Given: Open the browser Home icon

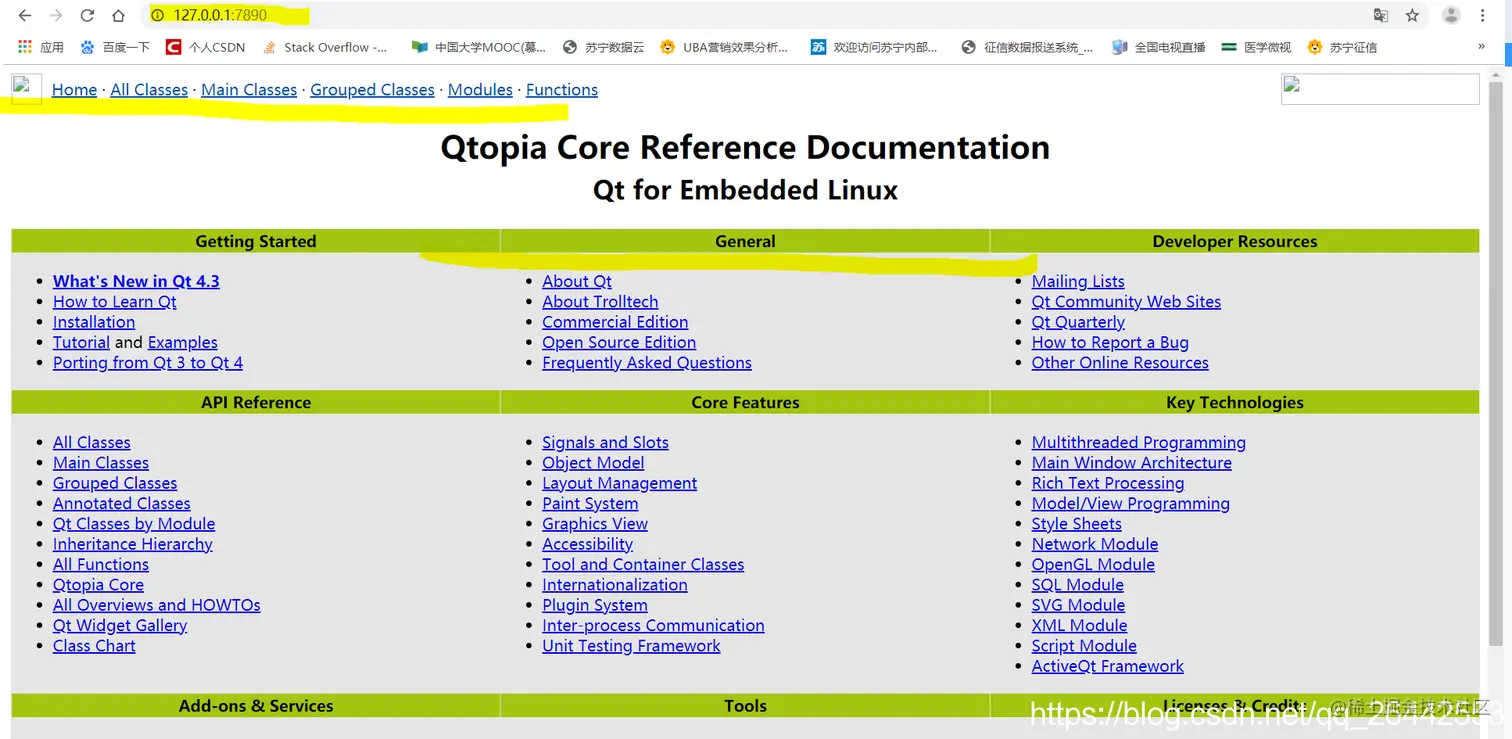Looking at the screenshot, I should click(118, 15).
